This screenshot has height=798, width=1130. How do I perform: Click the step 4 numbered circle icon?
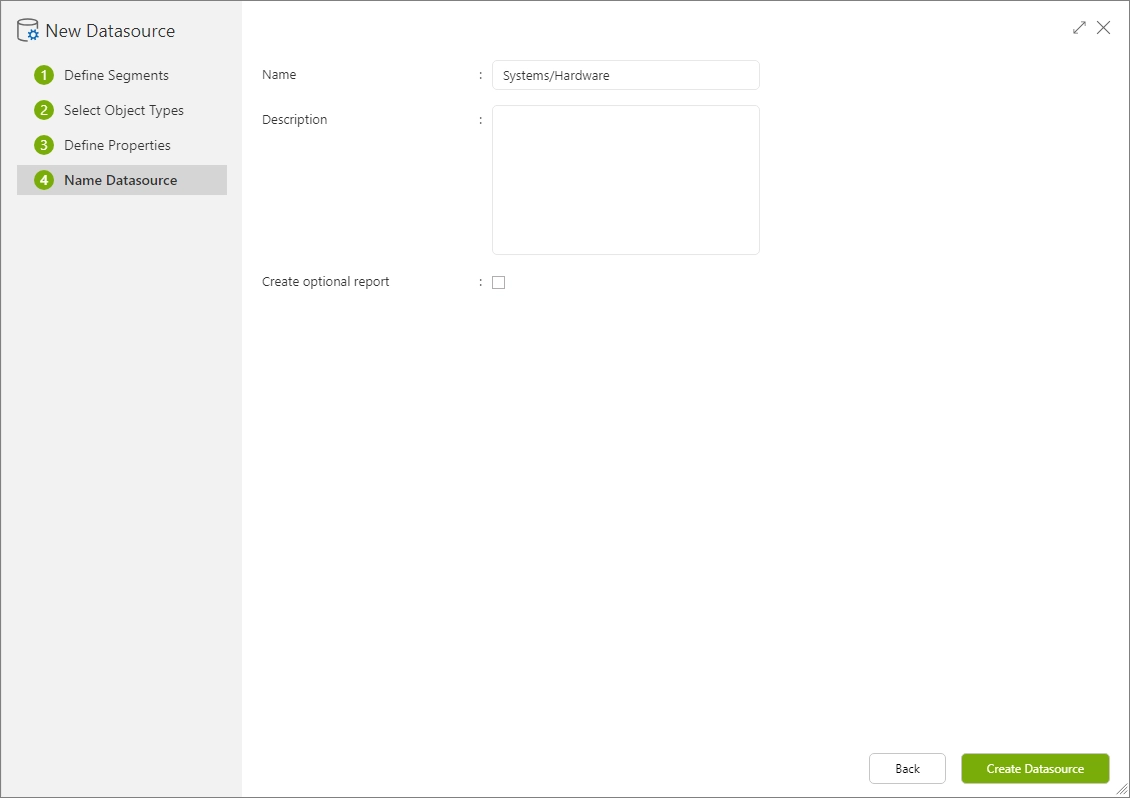[x=44, y=180]
